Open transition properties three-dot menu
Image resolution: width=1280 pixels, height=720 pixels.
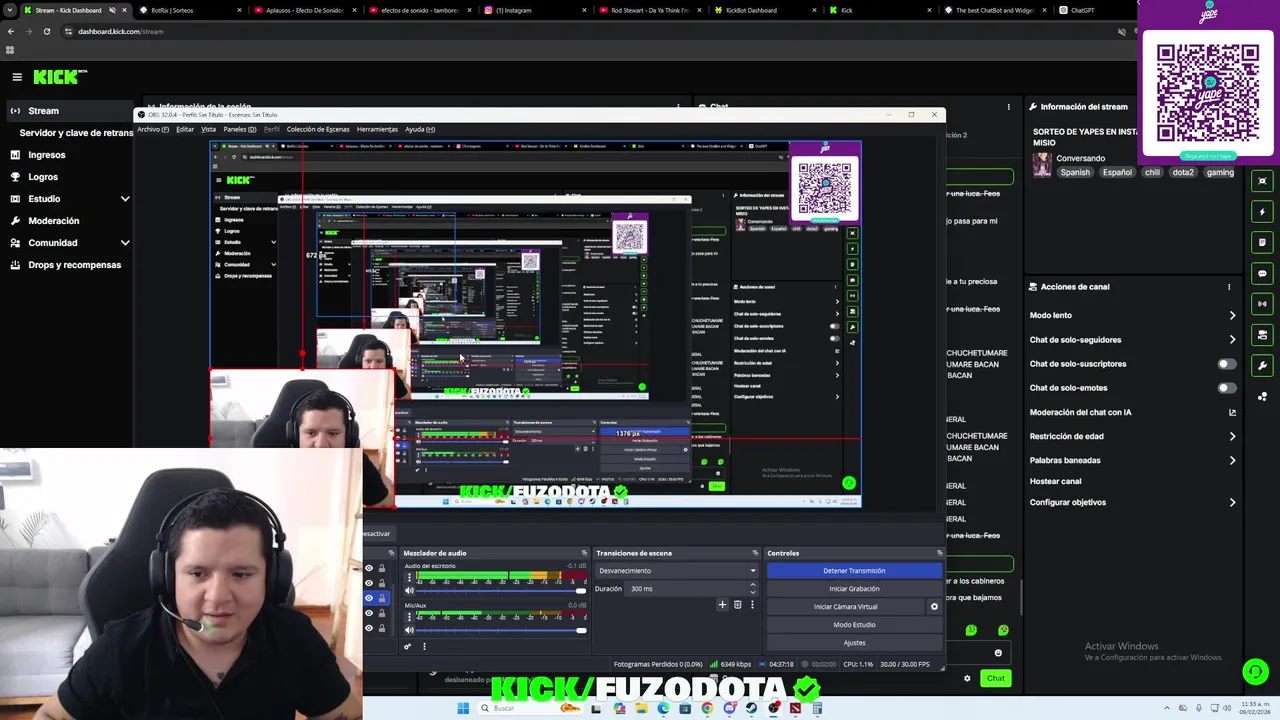tap(752, 604)
